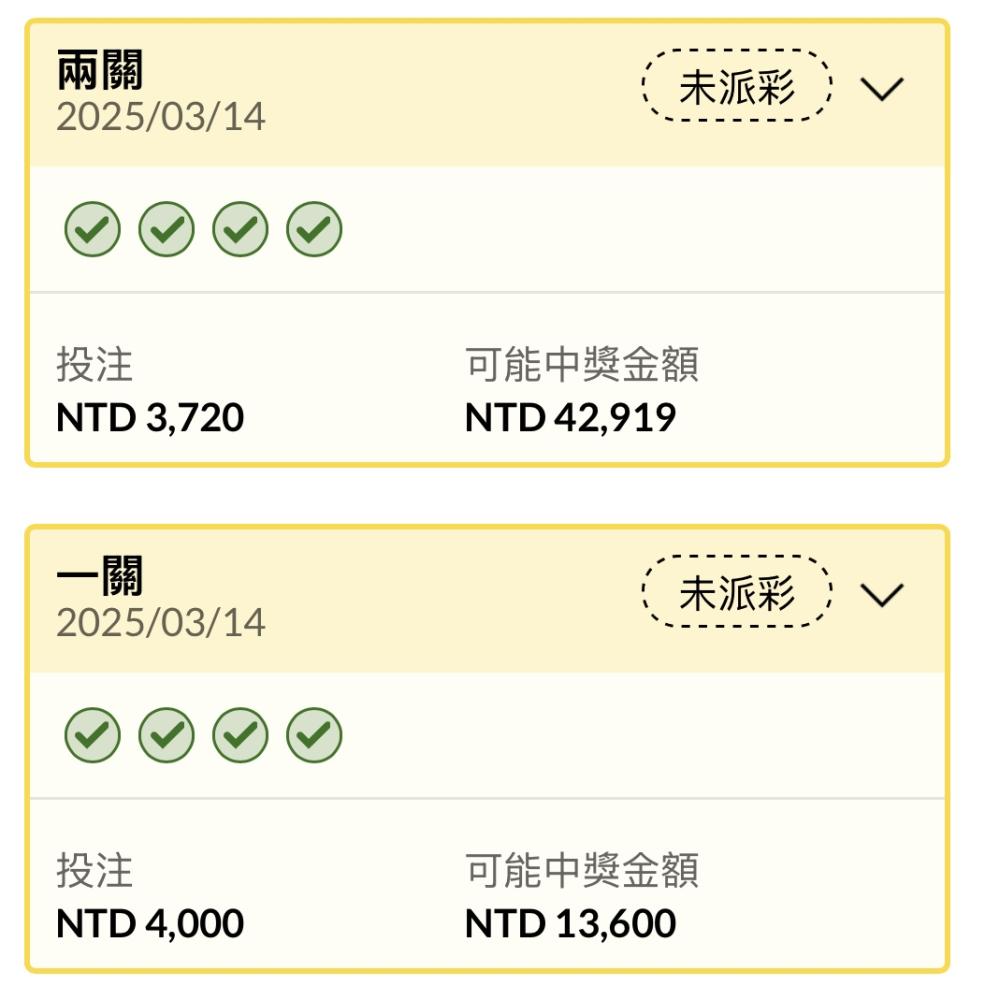This screenshot has width=985, height=1000.
Task: Click the 2025/03/14 date under 一關
Action: pyautogui.click(x=161, y=622)
